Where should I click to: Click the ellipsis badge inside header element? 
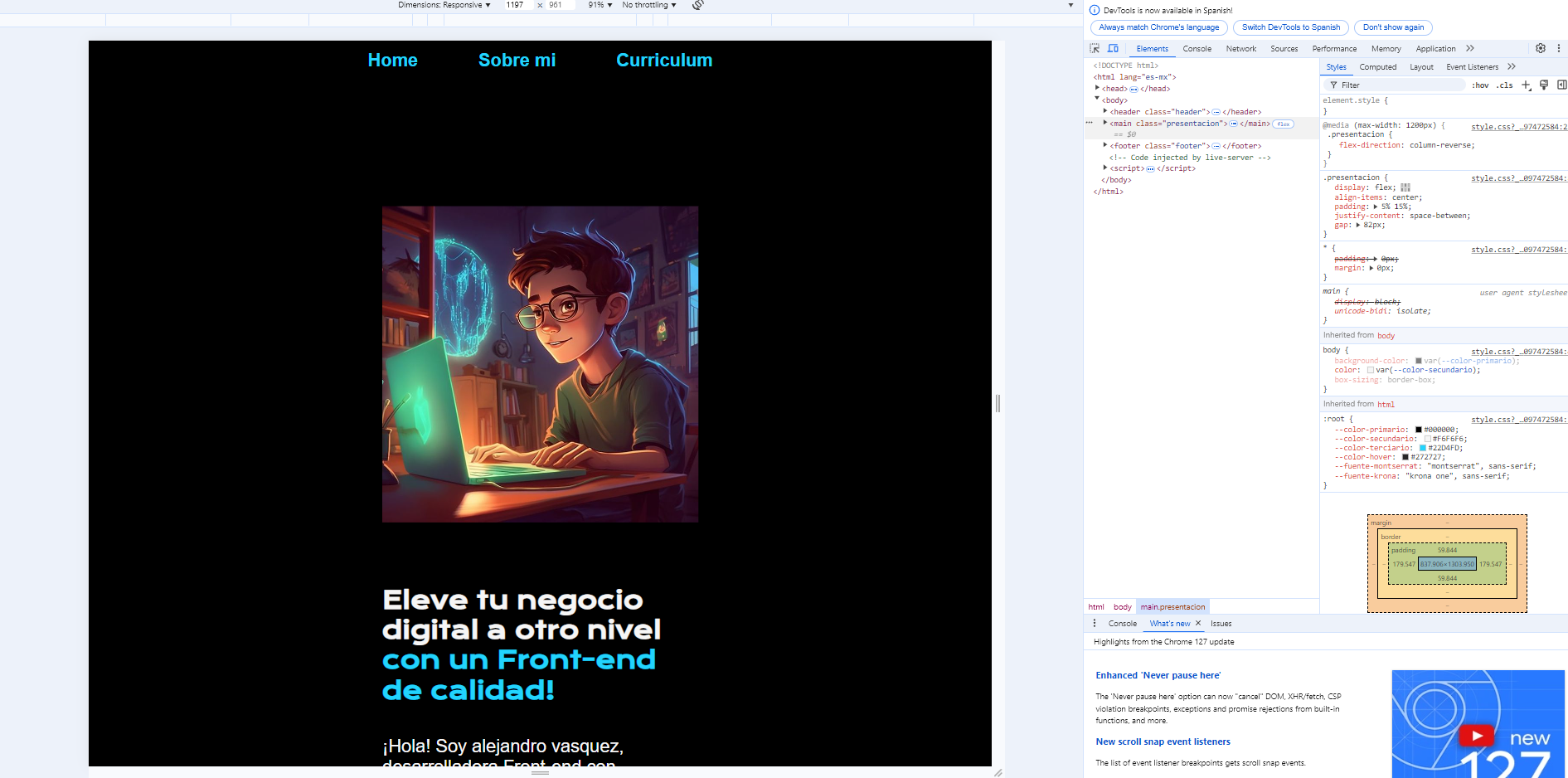[x=1216, y=112]
